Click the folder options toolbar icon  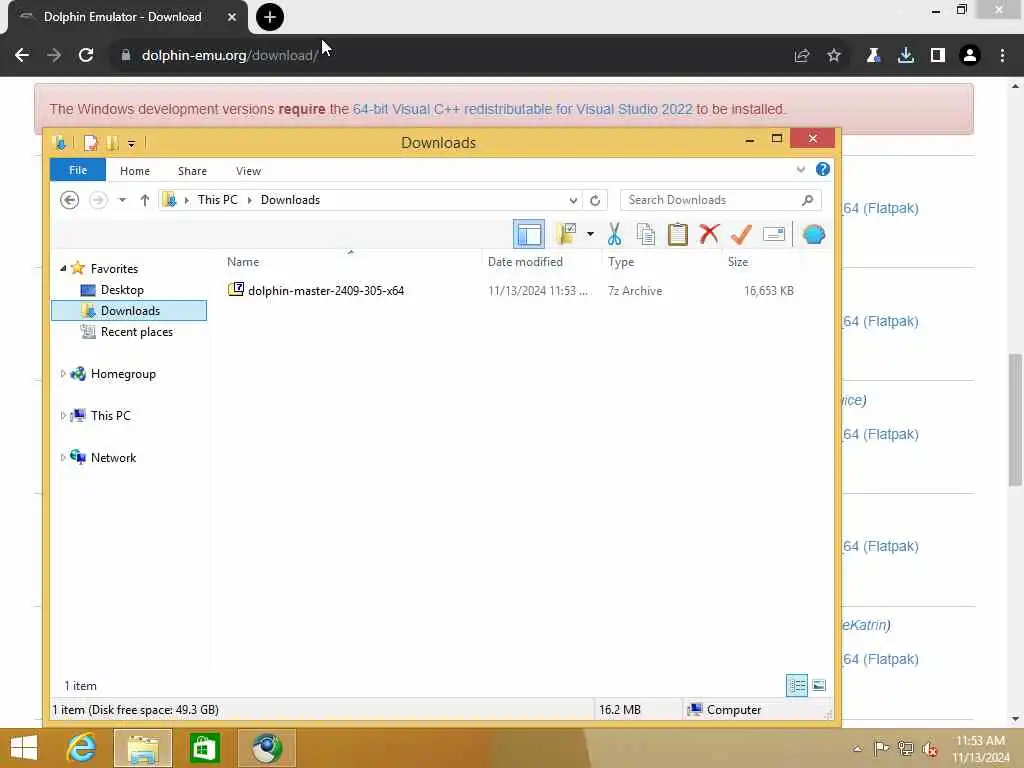[566, 234]
